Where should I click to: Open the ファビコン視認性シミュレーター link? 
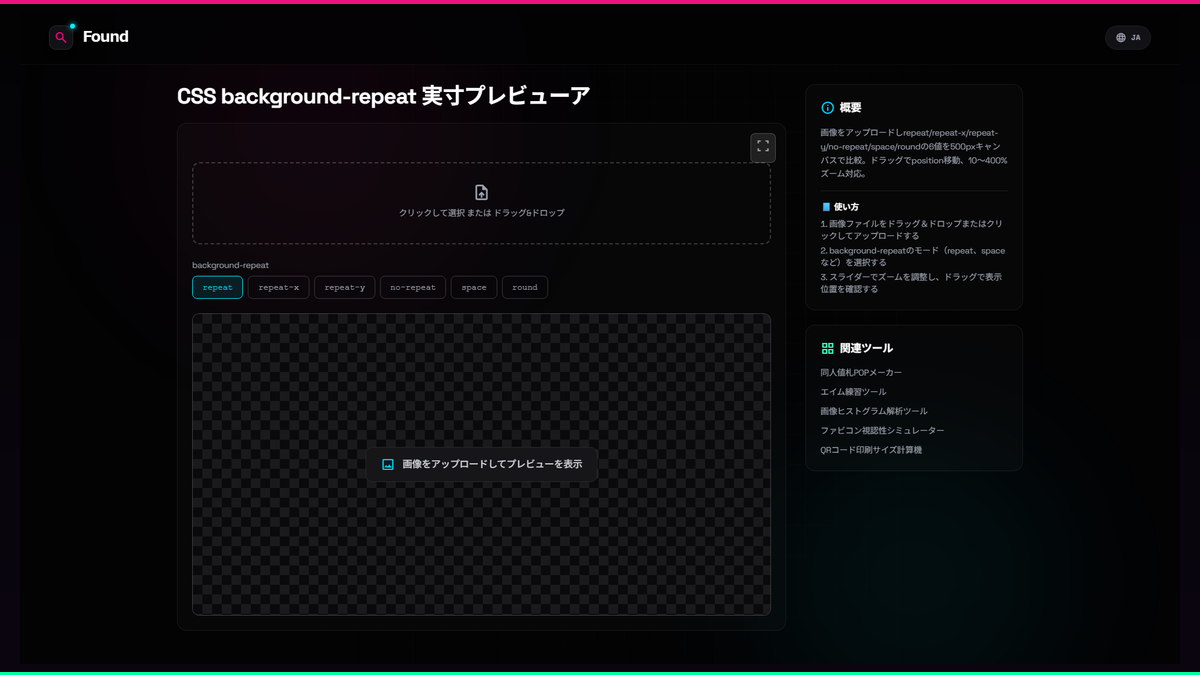tap(882, 430)
